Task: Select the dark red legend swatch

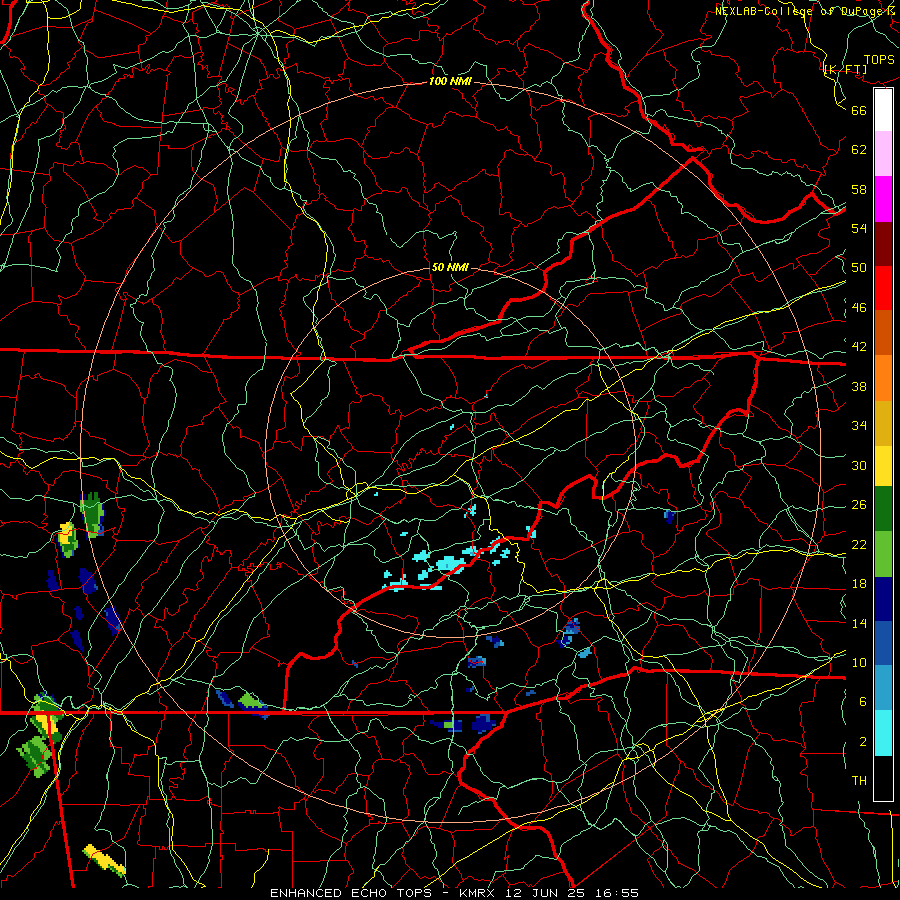Action: [883, 244]
